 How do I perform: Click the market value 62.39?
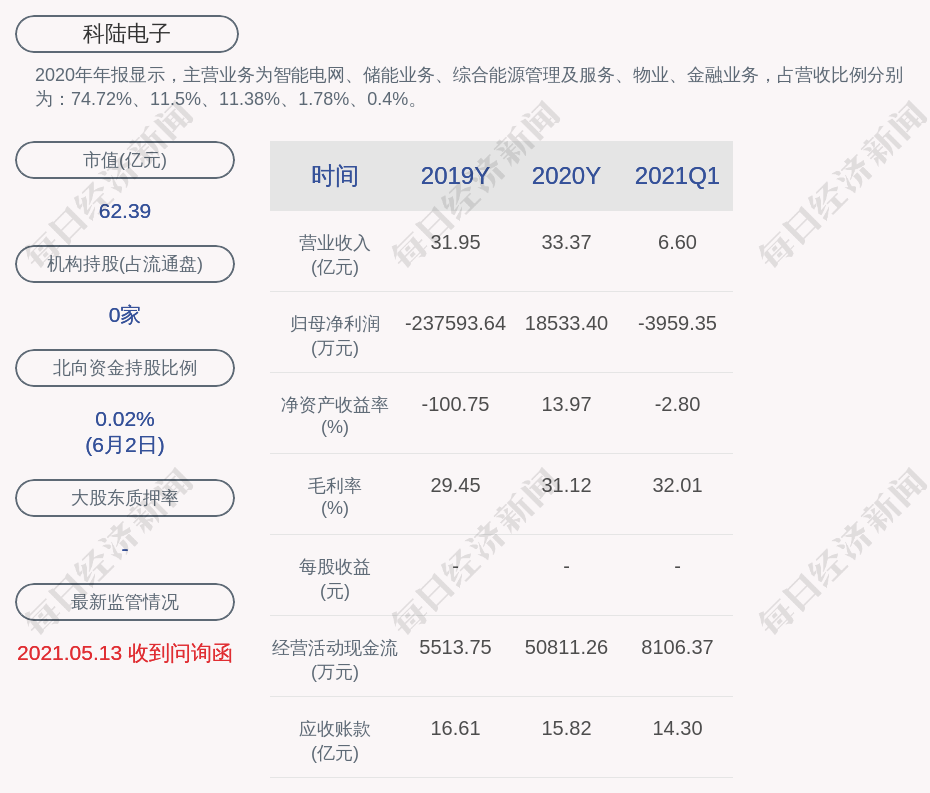coord(125,211)
